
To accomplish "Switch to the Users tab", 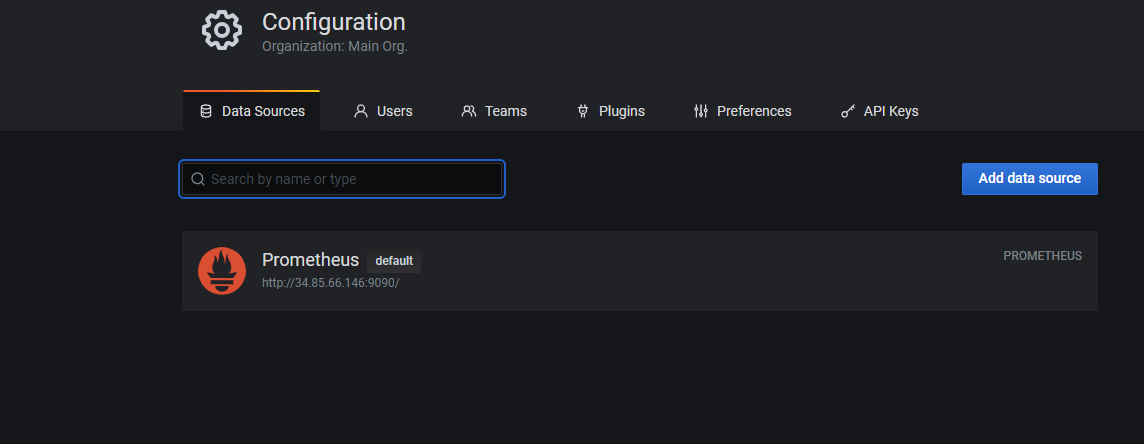I will point(383,112).
